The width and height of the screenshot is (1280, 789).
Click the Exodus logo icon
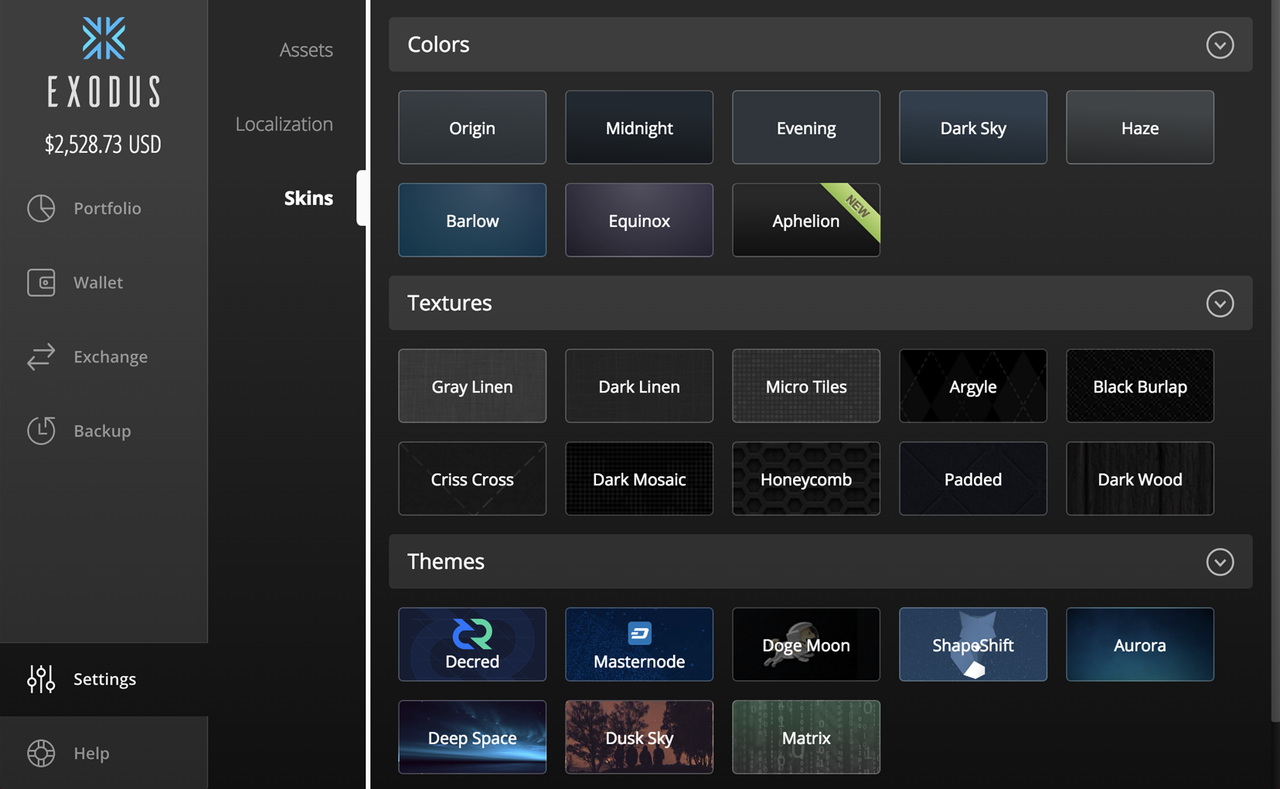[x=104, y=39]
